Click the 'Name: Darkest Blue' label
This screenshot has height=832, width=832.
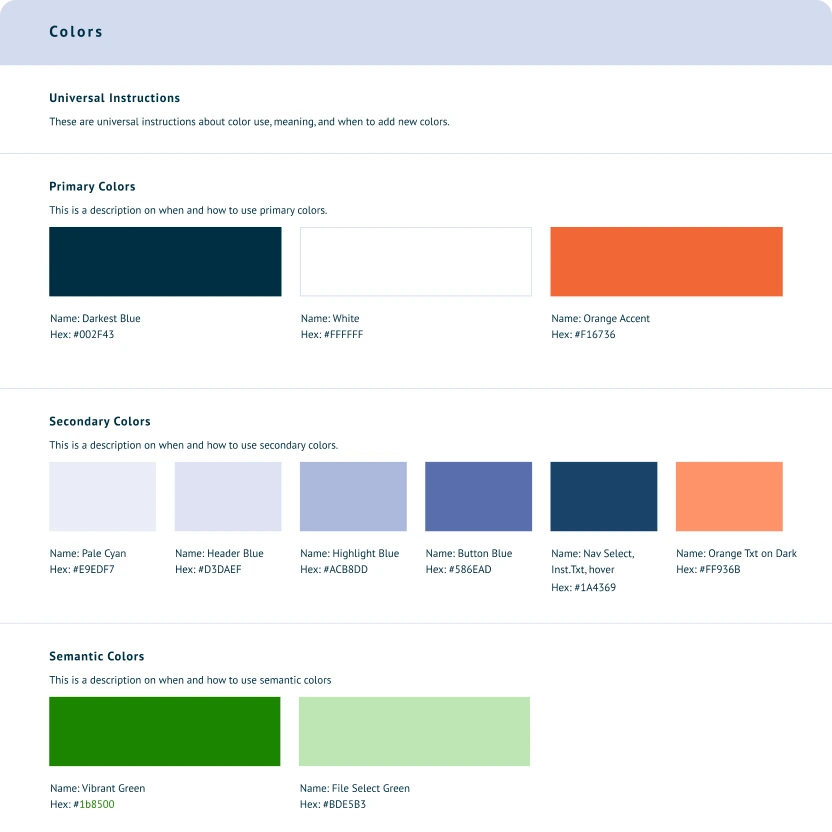point(96,318)
